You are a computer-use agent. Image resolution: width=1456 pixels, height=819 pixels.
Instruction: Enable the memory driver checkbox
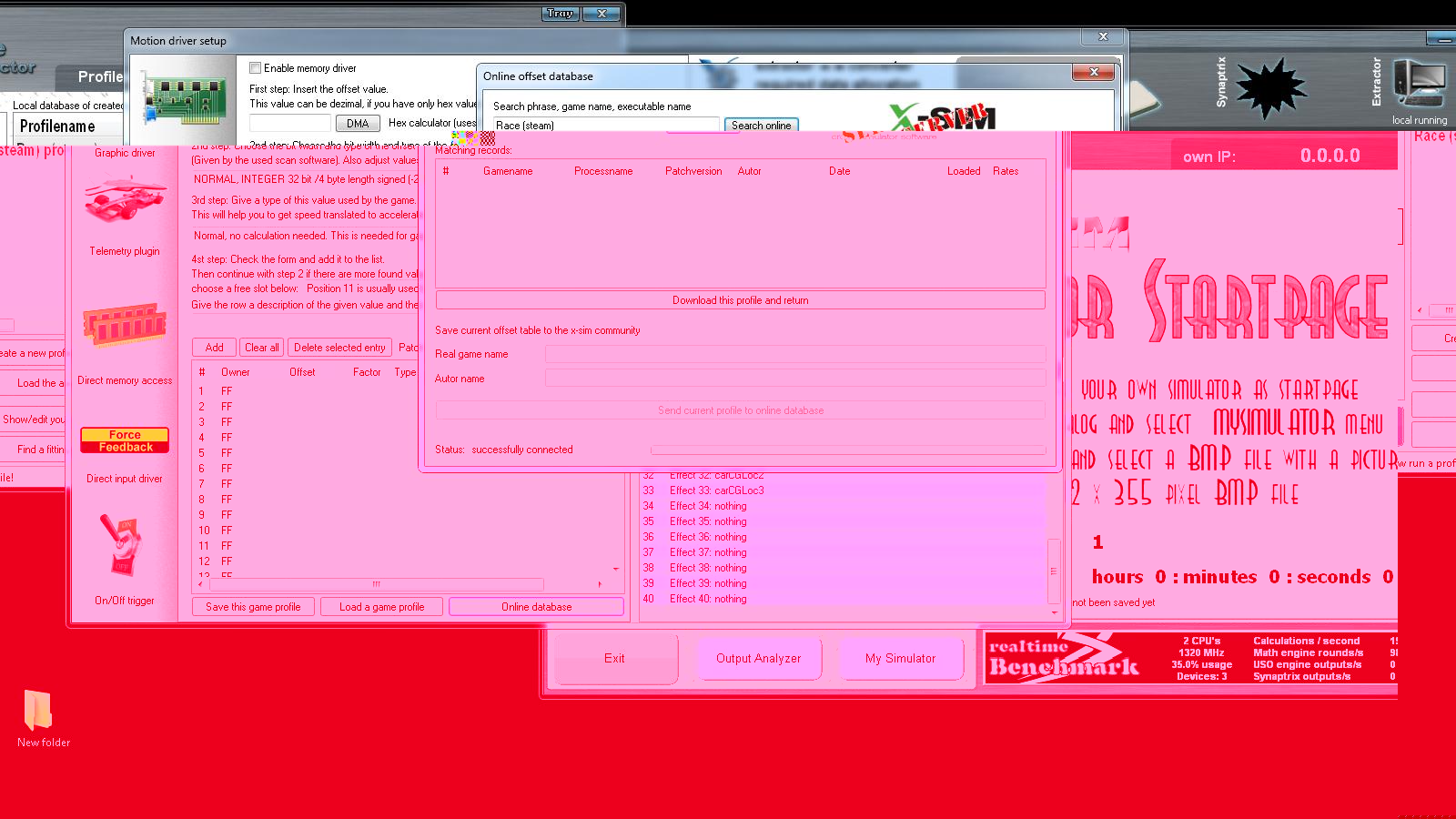(256, 68)
